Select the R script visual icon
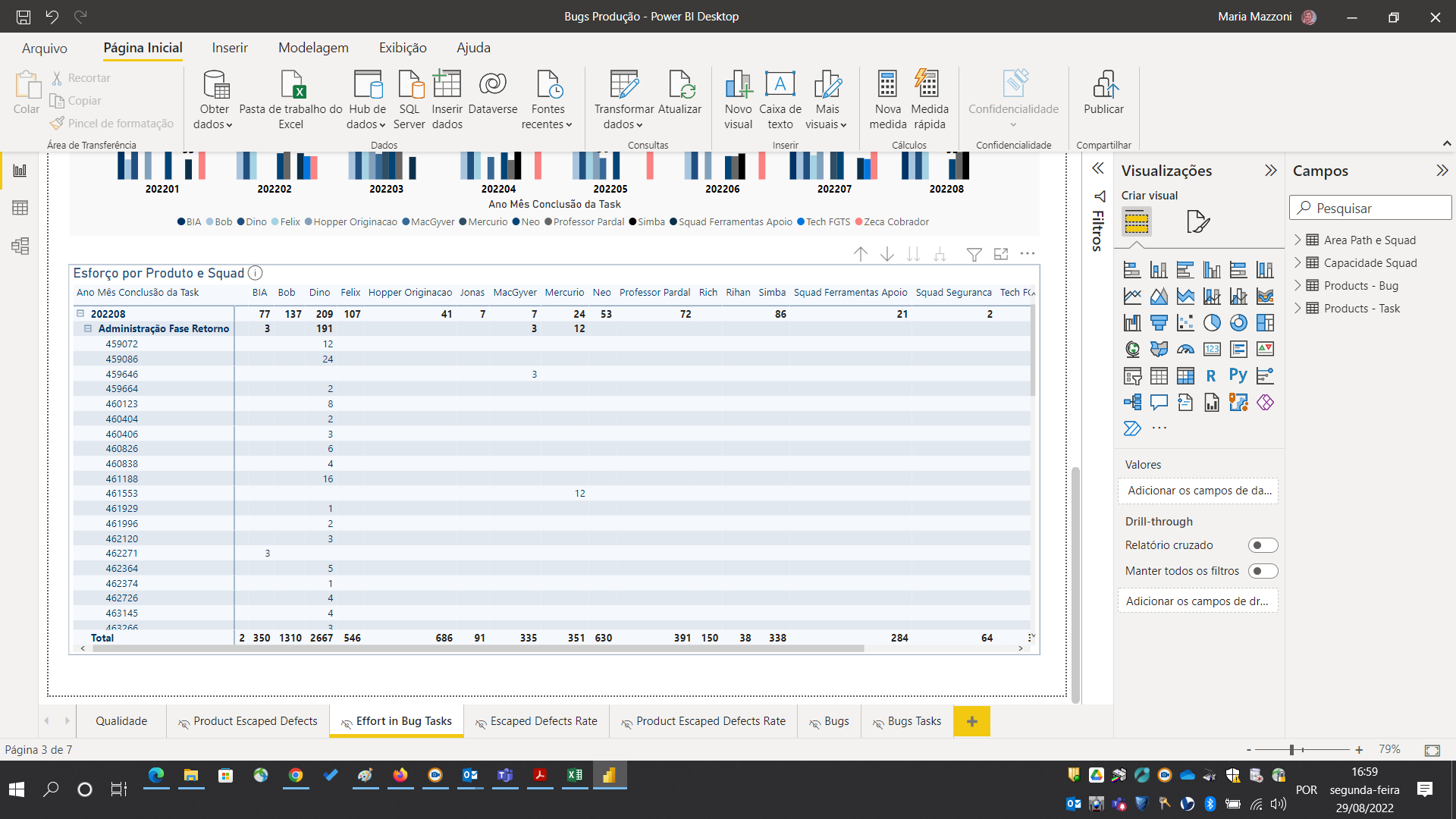Viewport: 1456px width, 819px height. (1212, 375)
